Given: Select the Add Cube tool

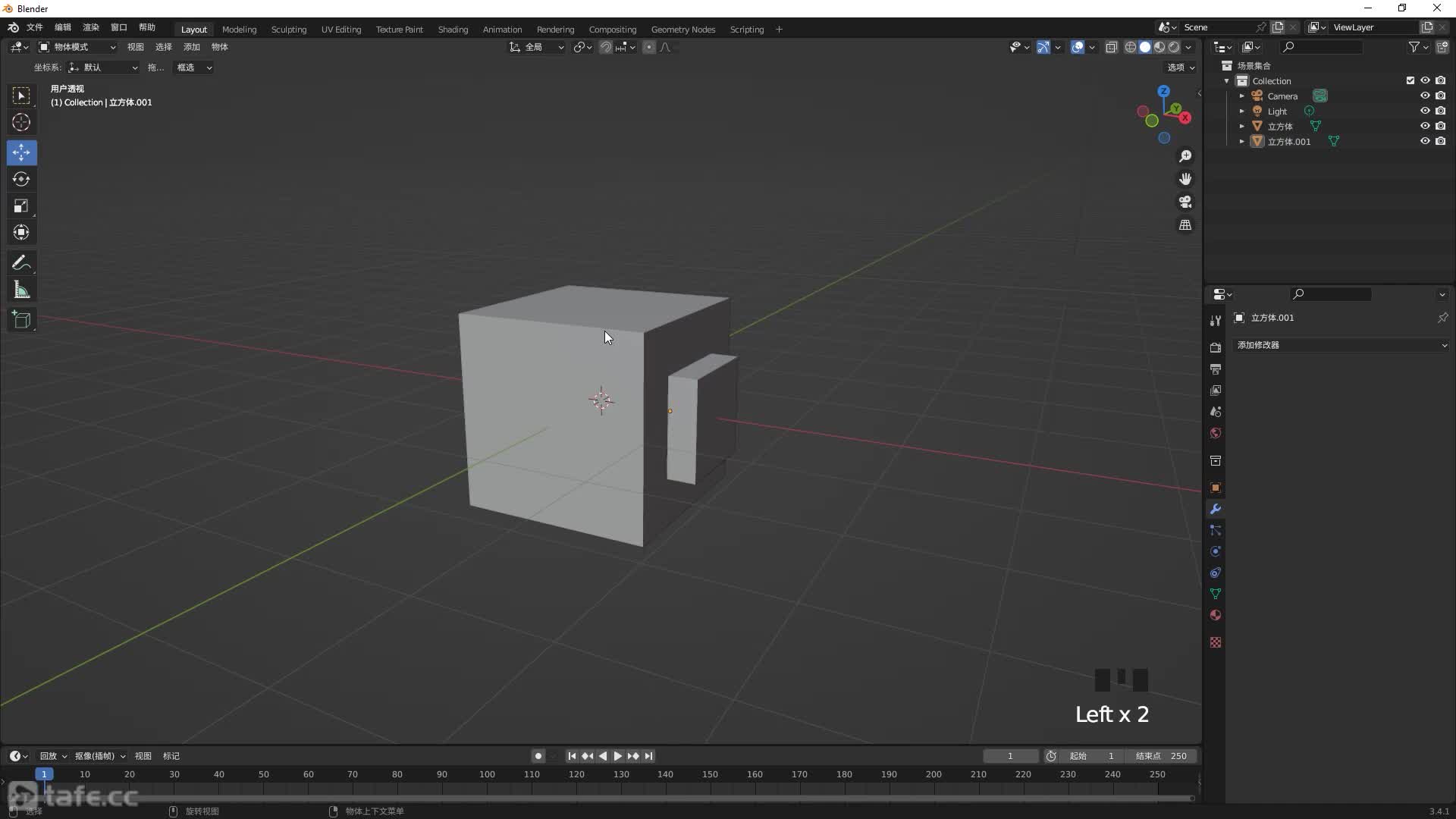Looking at the screenshot, I should click(21, 320).
